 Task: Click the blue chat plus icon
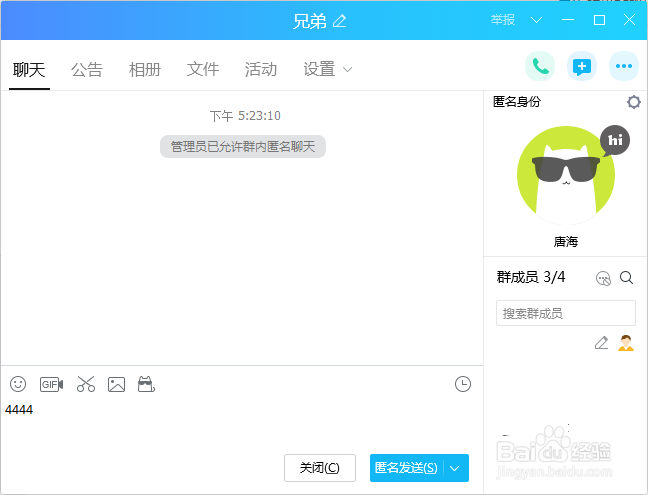point(581,66)
